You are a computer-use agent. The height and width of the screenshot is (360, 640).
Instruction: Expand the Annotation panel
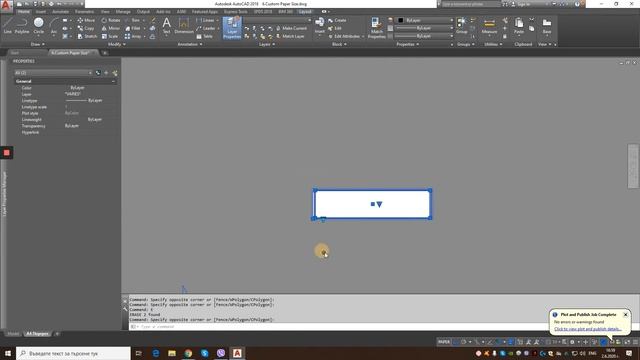[189, 44]
